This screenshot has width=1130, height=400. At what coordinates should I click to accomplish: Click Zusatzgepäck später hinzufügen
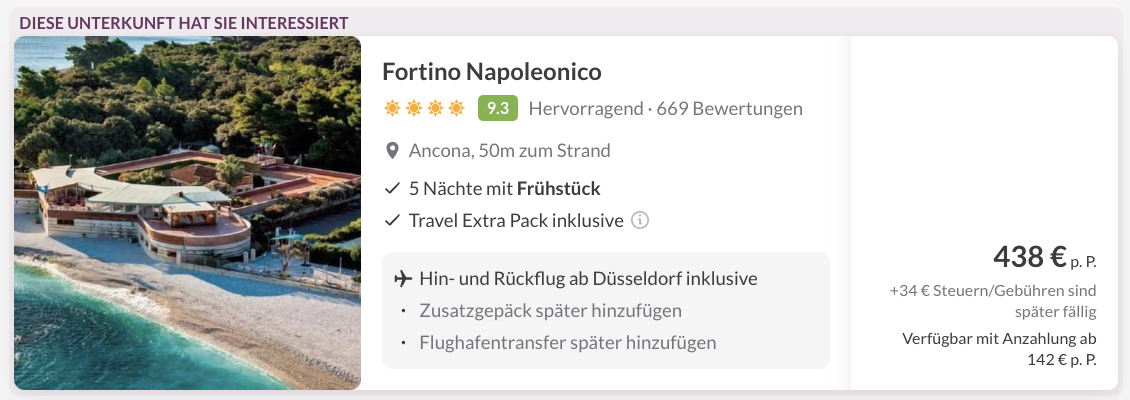pos(551,311)
